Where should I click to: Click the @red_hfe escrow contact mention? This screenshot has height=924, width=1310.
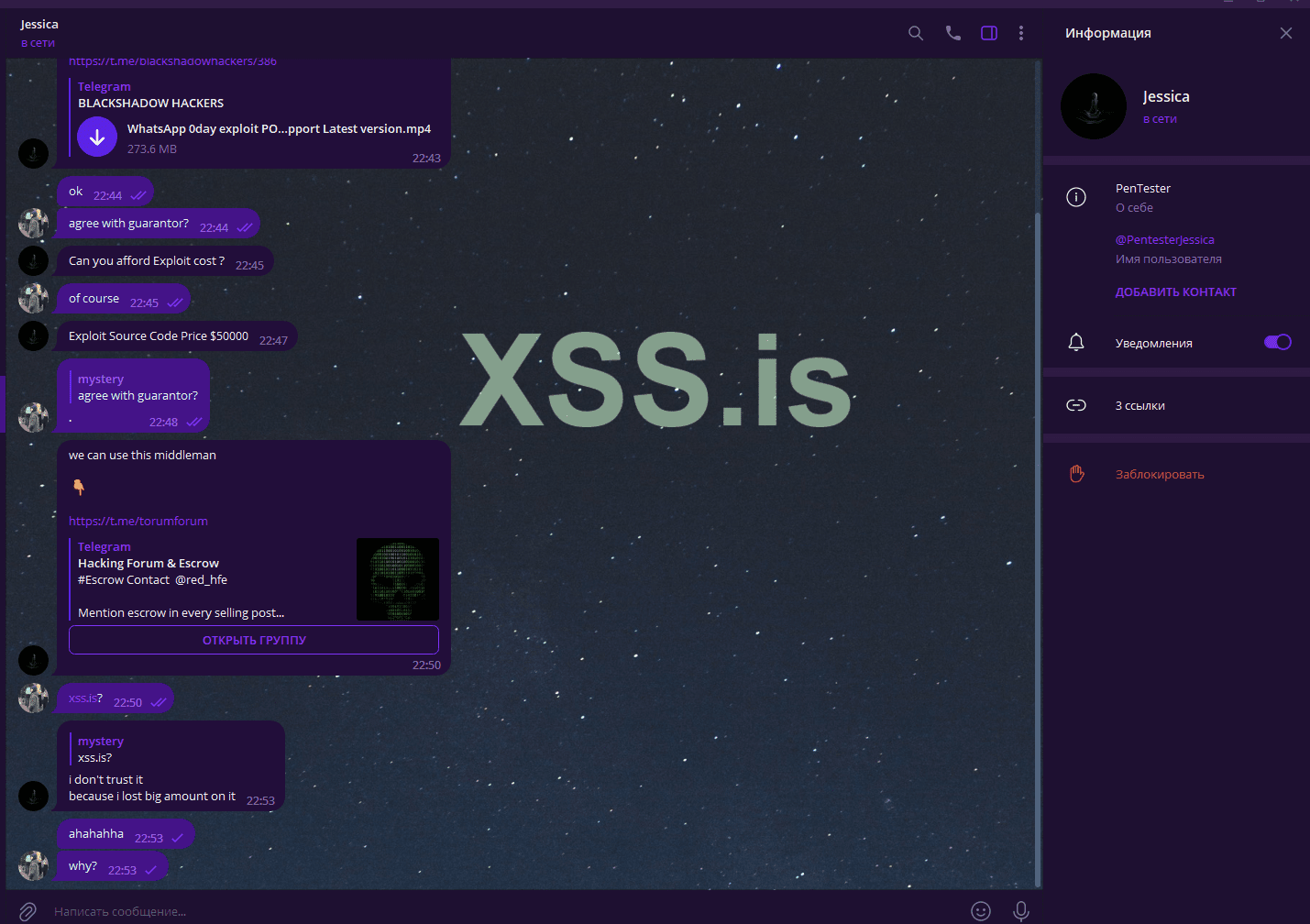[x=202, y=580]
